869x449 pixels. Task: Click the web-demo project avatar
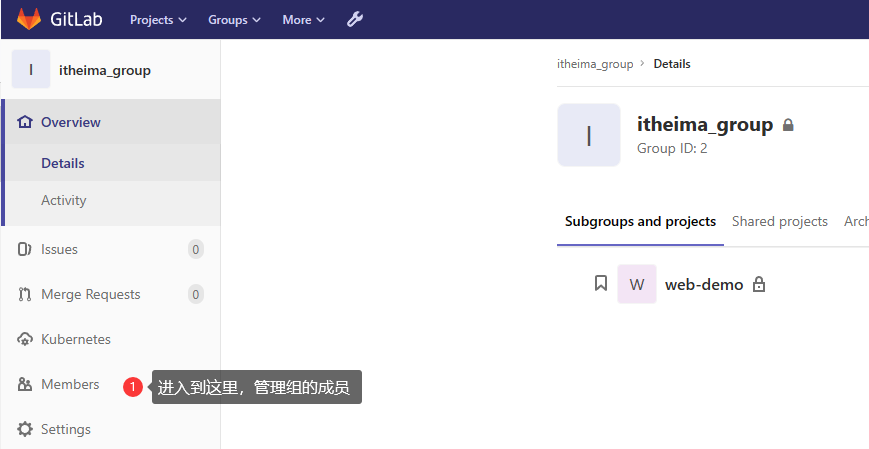[637, 284]
